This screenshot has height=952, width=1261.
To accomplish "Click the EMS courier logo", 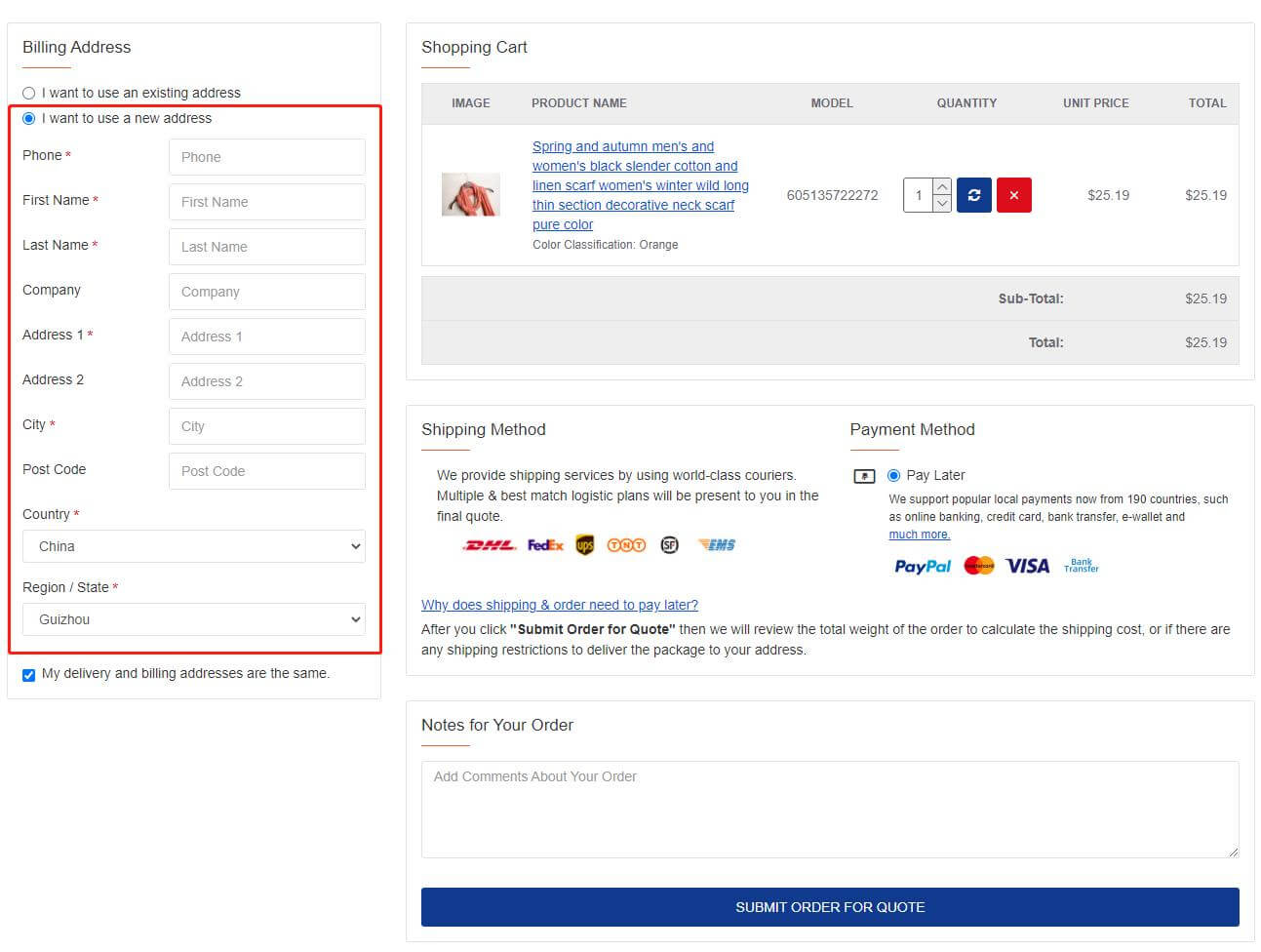I will (717, 545).
